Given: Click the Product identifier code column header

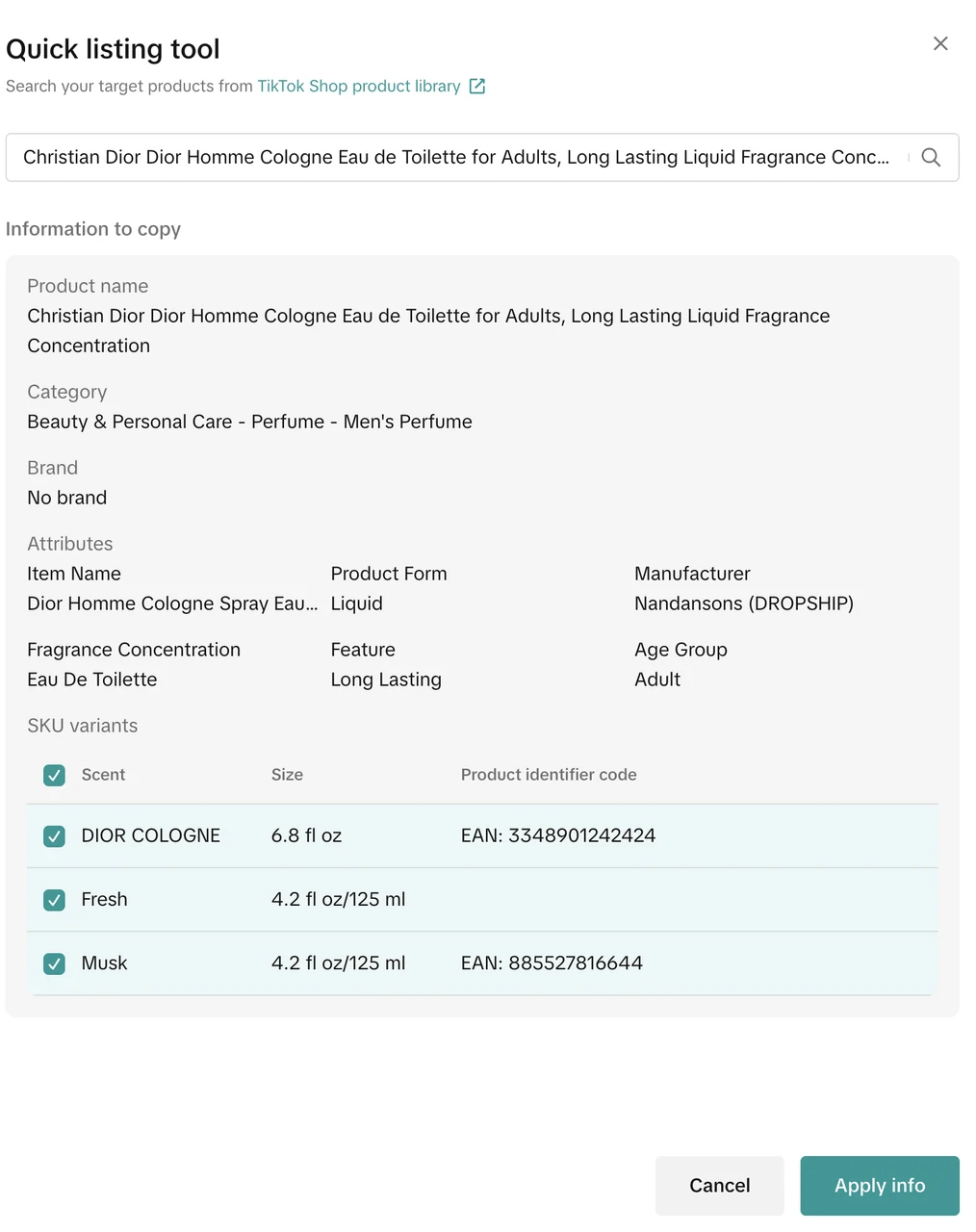Looking at the screenshot, I should (549, 775).
